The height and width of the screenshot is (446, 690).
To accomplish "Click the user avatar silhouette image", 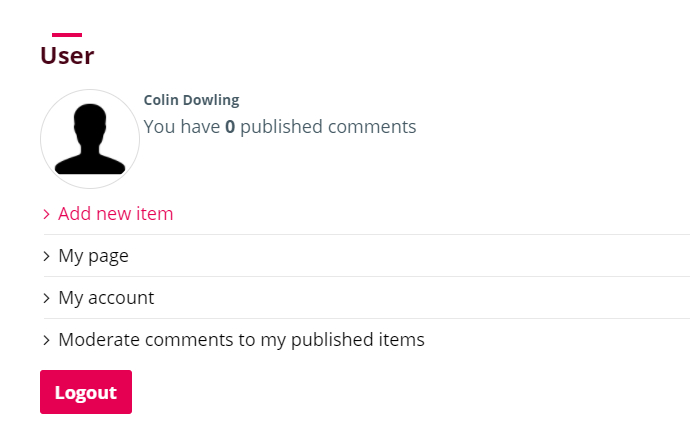I will coord(90,139).
